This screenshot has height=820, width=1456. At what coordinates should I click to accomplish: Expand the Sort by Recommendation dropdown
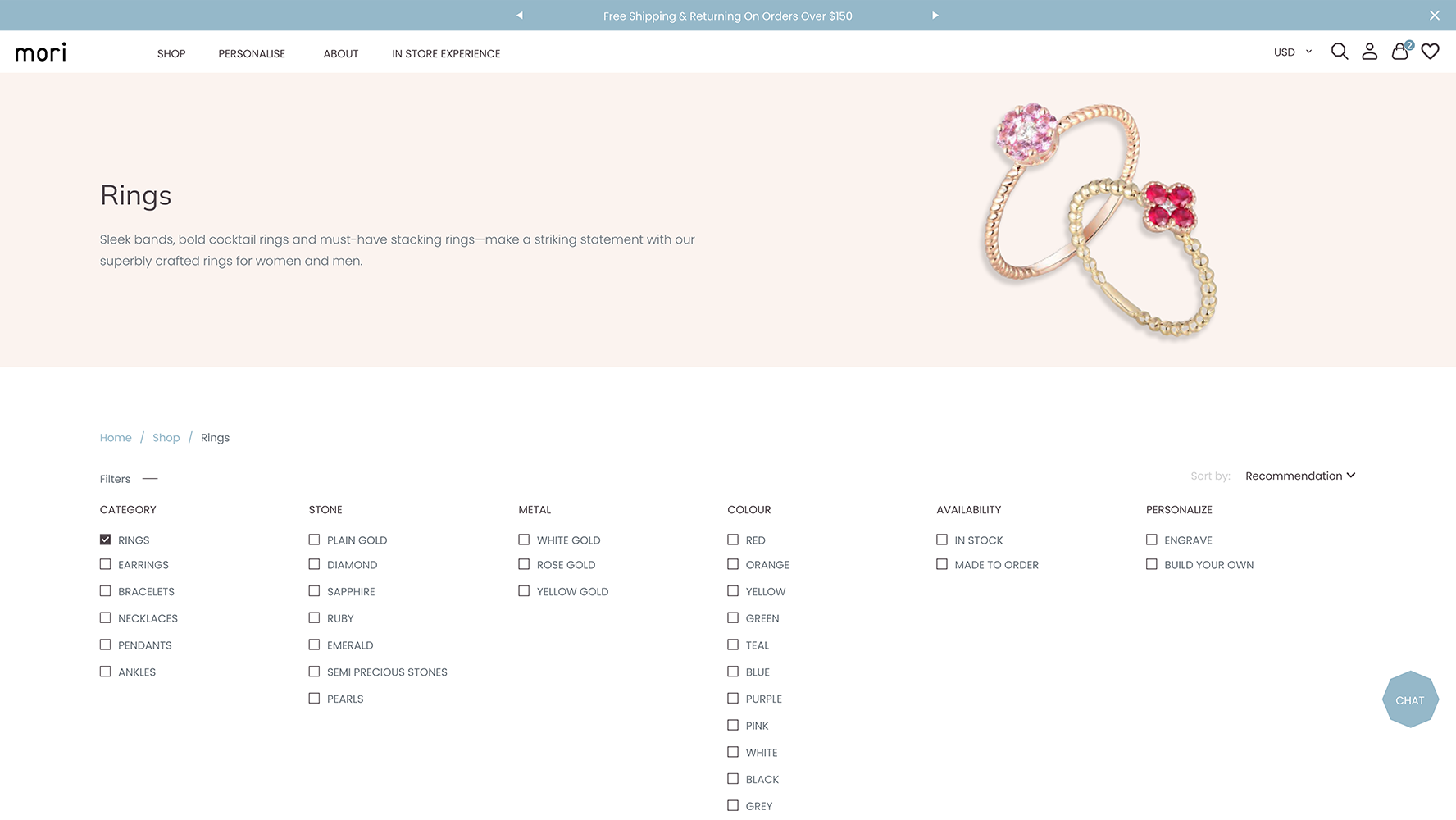[x=1299, y=476]
